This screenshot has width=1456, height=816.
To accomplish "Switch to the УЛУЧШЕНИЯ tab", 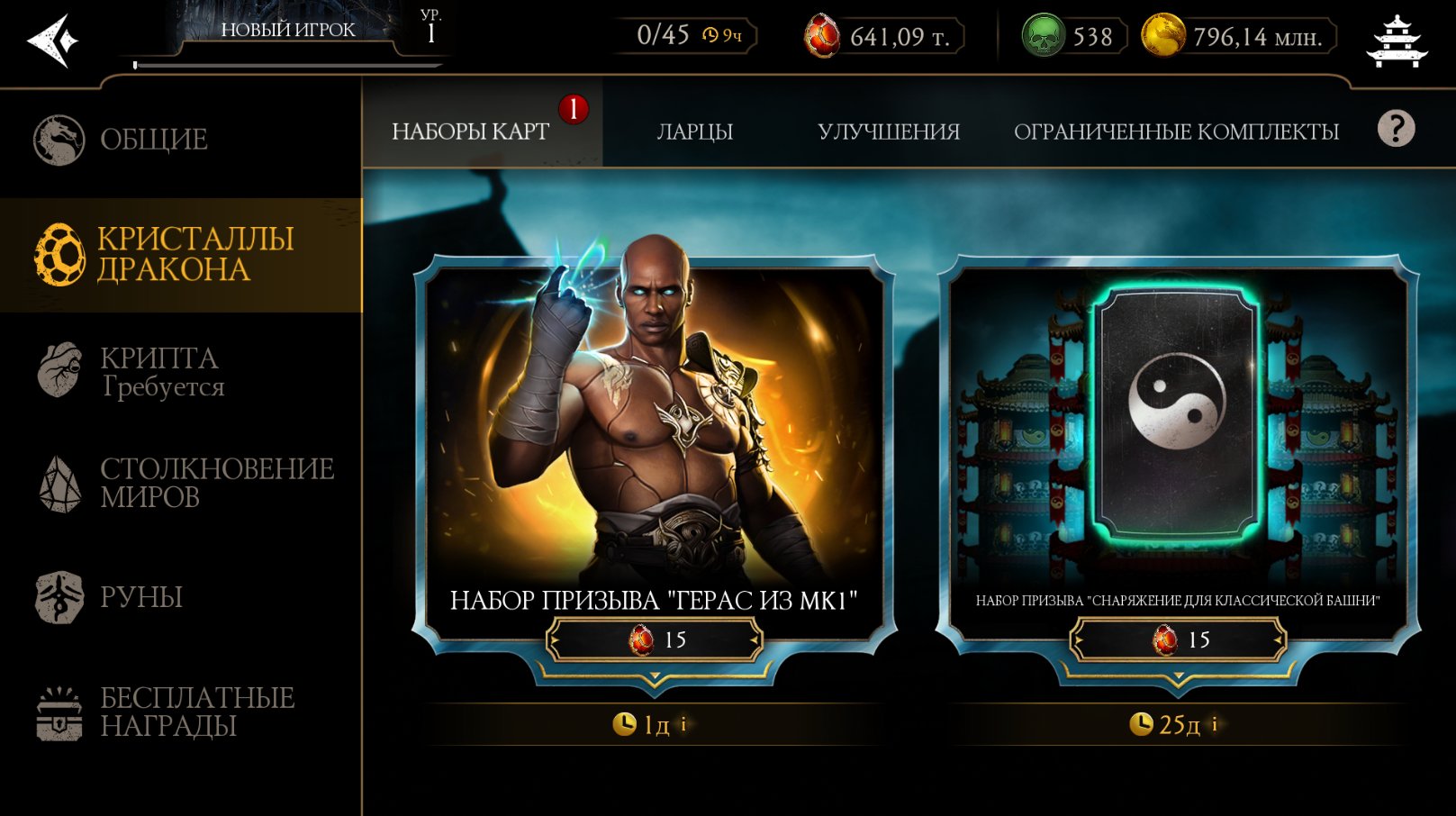I will point(889,131).
